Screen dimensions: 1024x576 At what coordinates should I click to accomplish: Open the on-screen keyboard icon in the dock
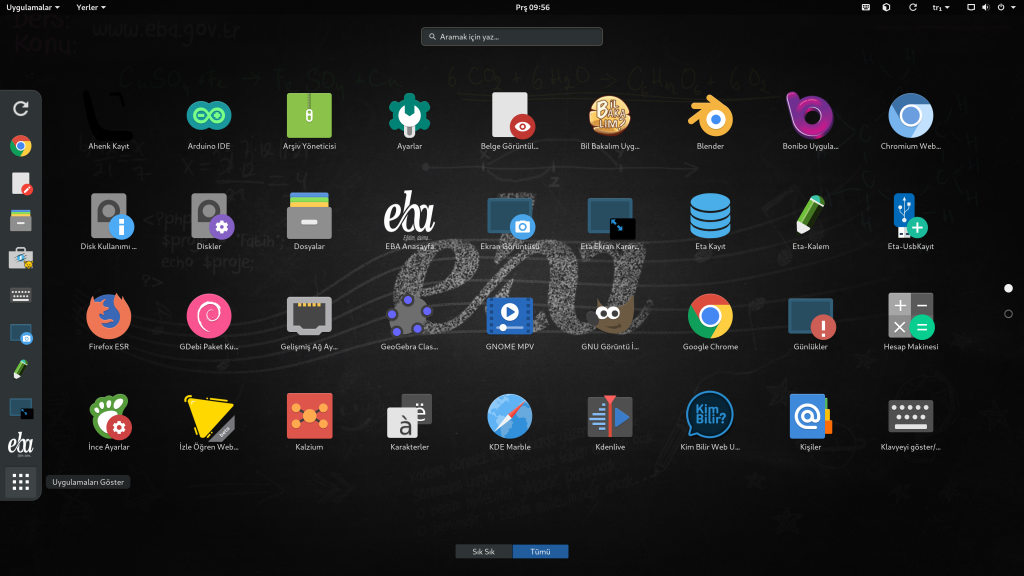(21, 295)
